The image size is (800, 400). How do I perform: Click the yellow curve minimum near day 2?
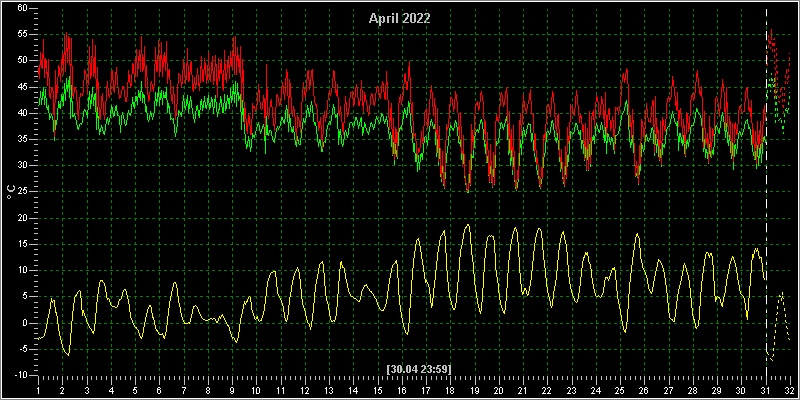(x=68, y=354)
